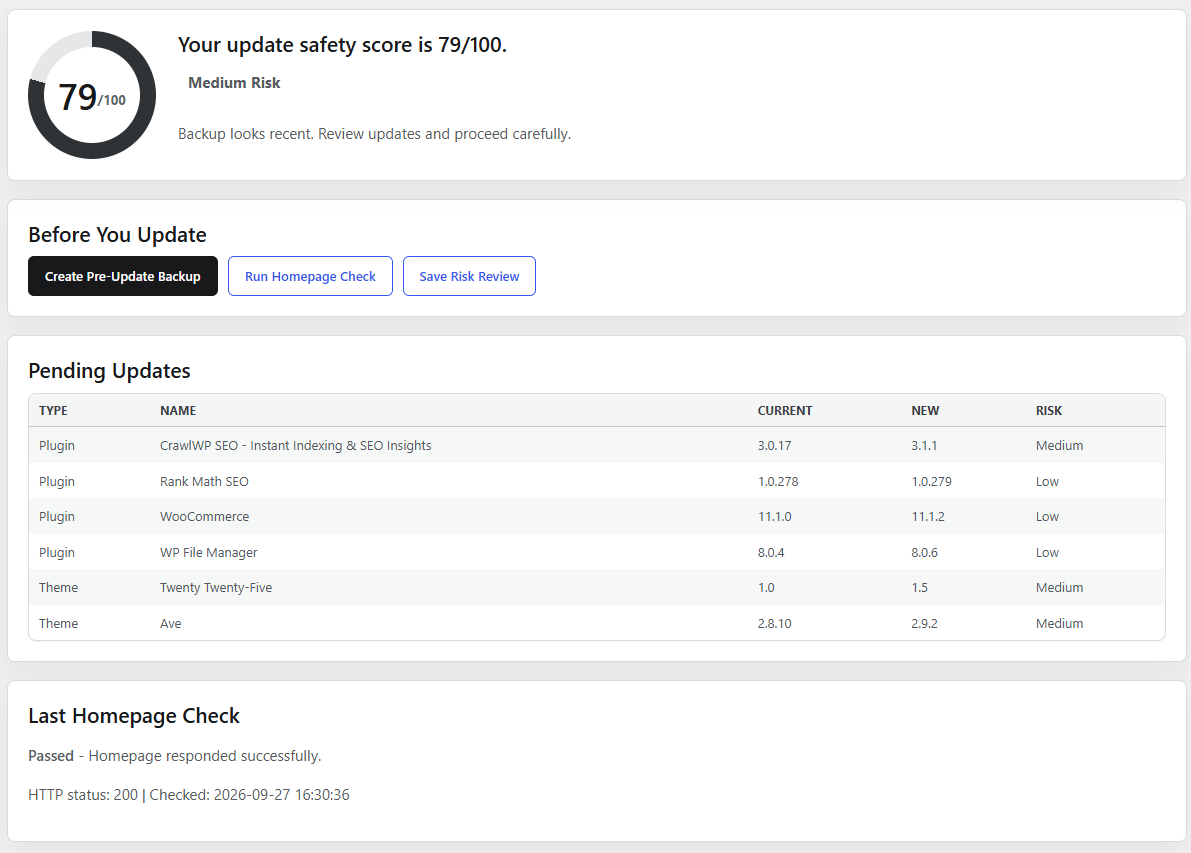Click the 'Passed' status text
This screenshot has width=1191, height=853.
[51, 756]
